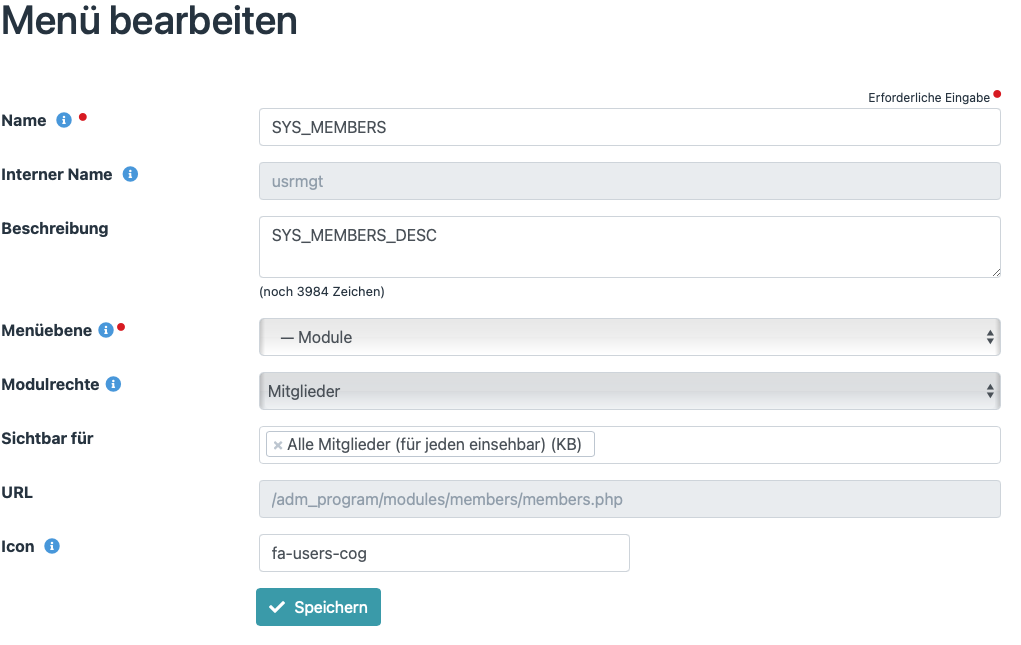Screen dimensions: 1021x645
Task: Remove the Alle Mitglieder tag via its x
Action: pos(277,443)
